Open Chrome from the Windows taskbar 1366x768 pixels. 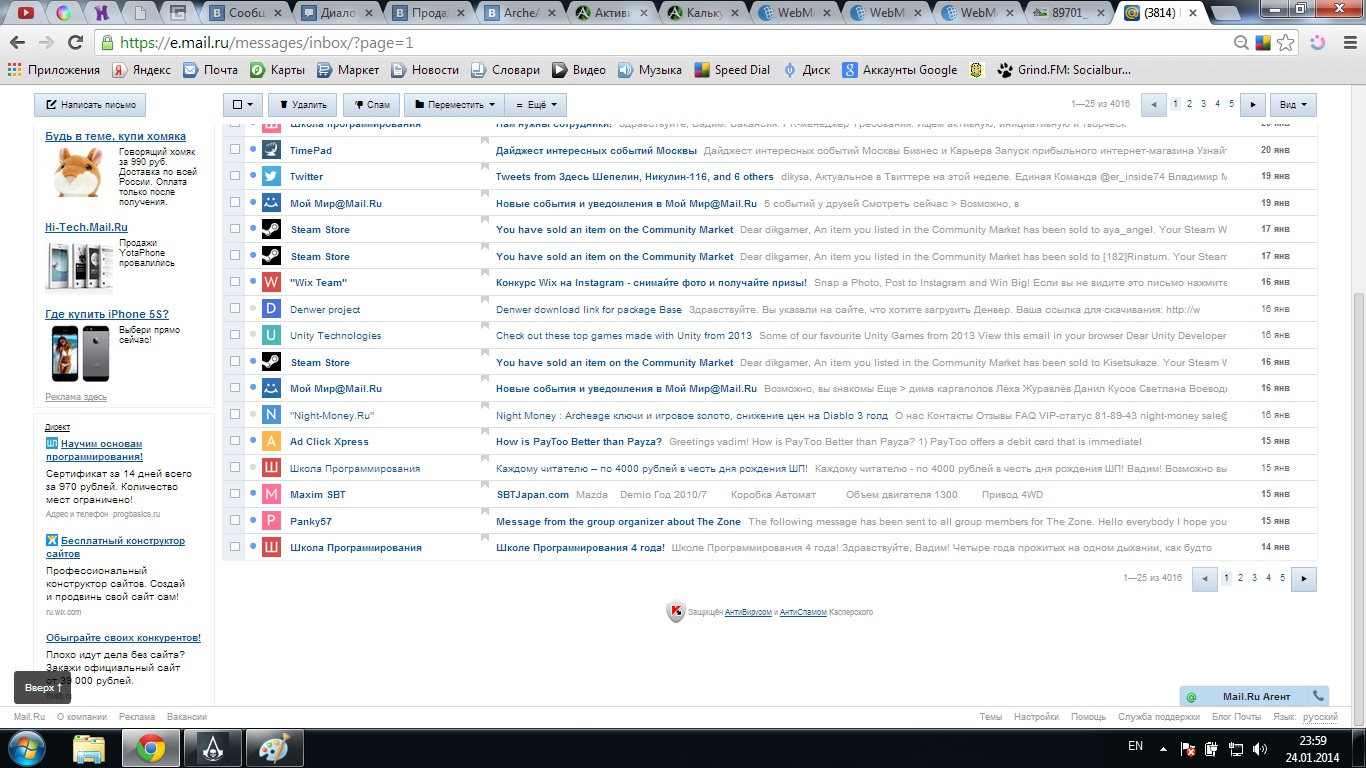151,748
